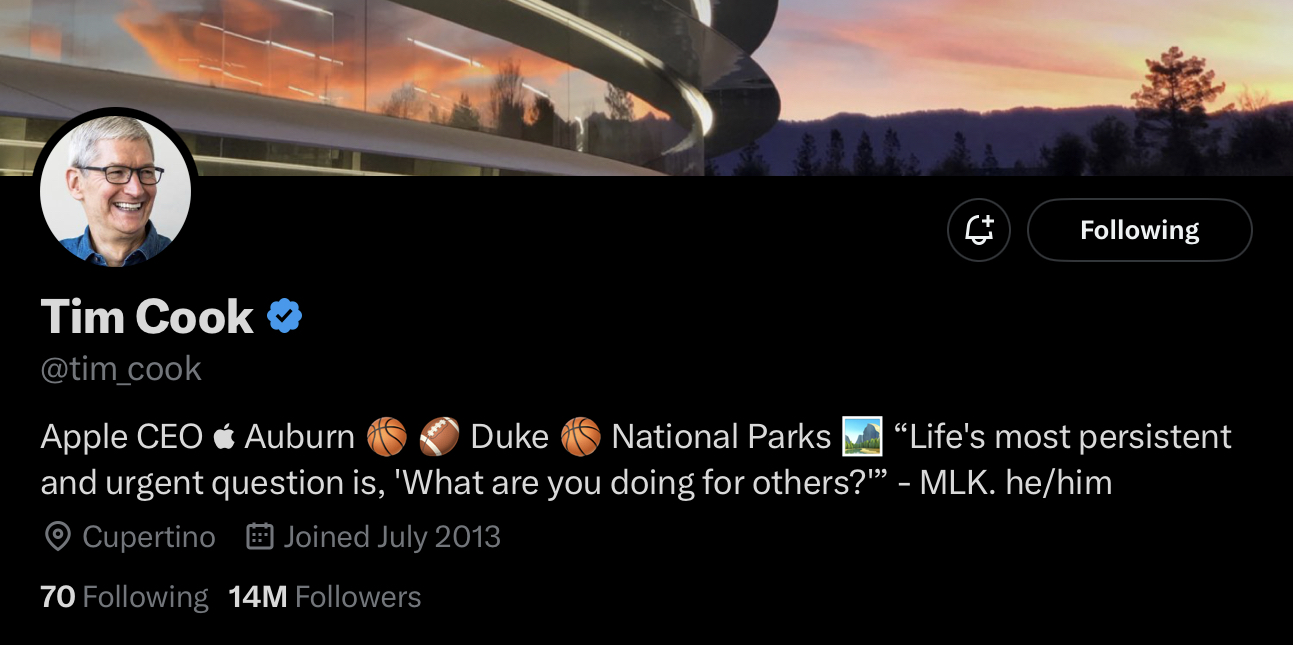Open Tim Cook's profile picture
This screenshot has height=645, width=1293.
[x=115, y=190]
